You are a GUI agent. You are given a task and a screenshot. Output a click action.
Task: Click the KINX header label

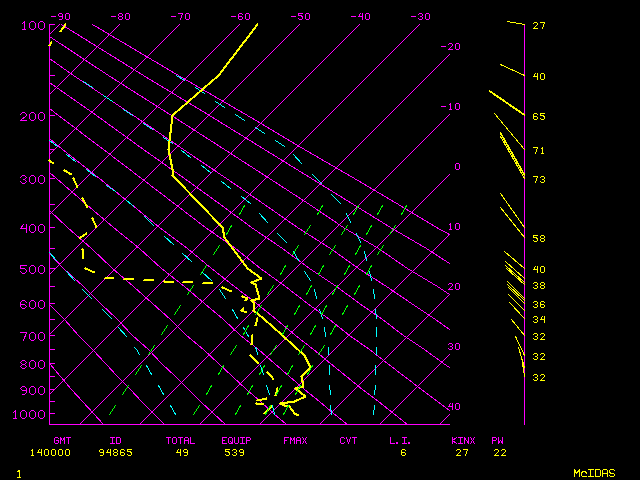click(x=463, y=440)
